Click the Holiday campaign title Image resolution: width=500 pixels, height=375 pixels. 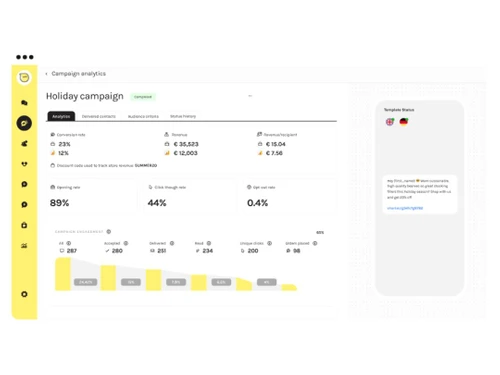click(85, 96)
